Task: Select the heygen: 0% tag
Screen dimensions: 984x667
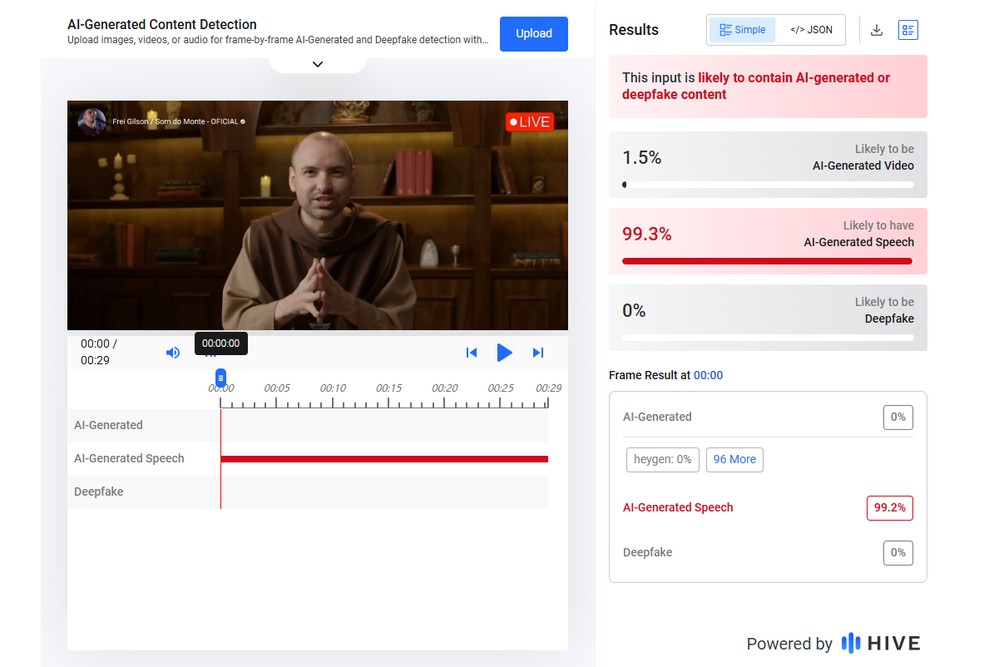Action: tap(662, 460)
